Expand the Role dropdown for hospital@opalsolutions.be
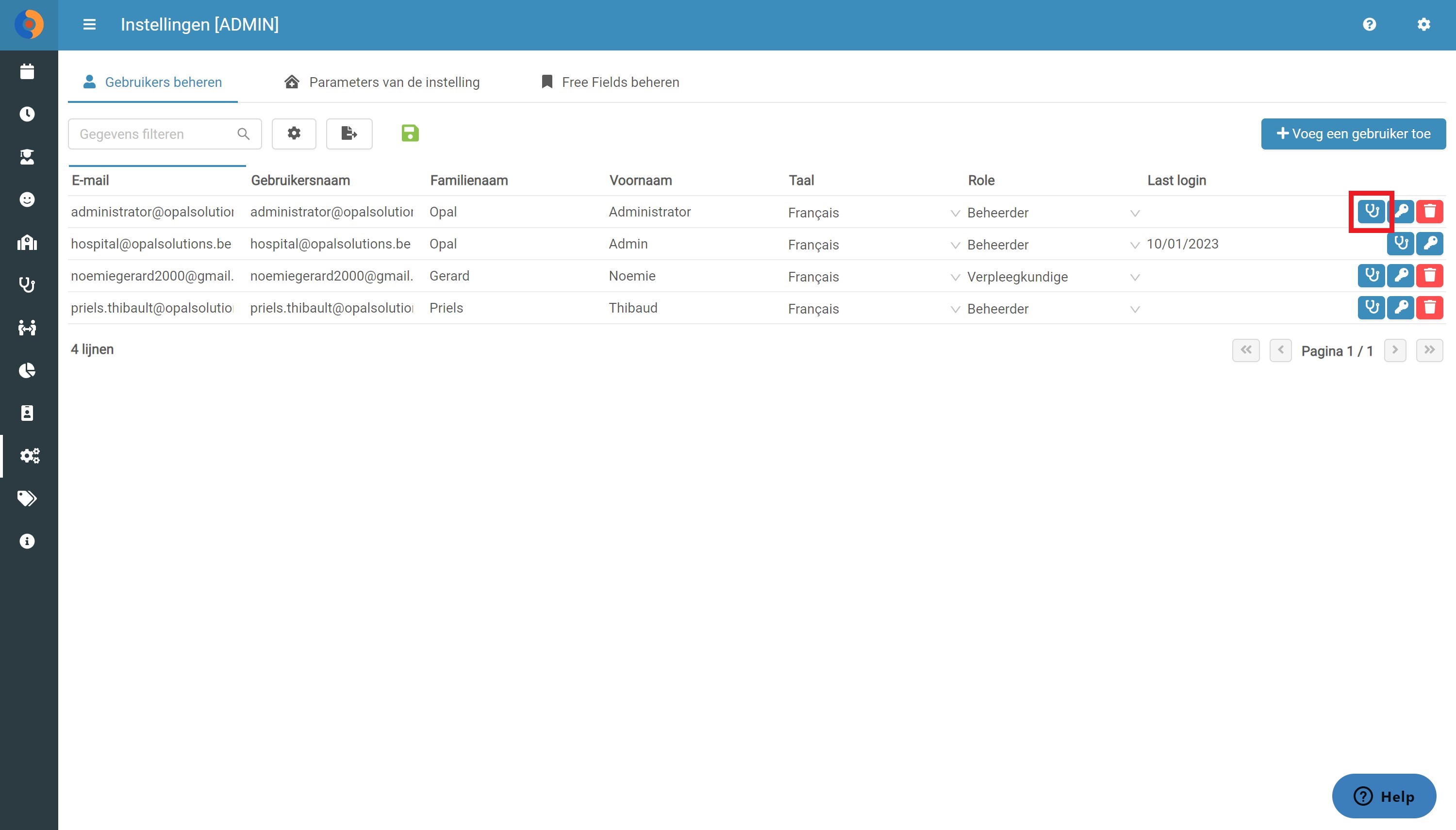 coord(1135,245)
